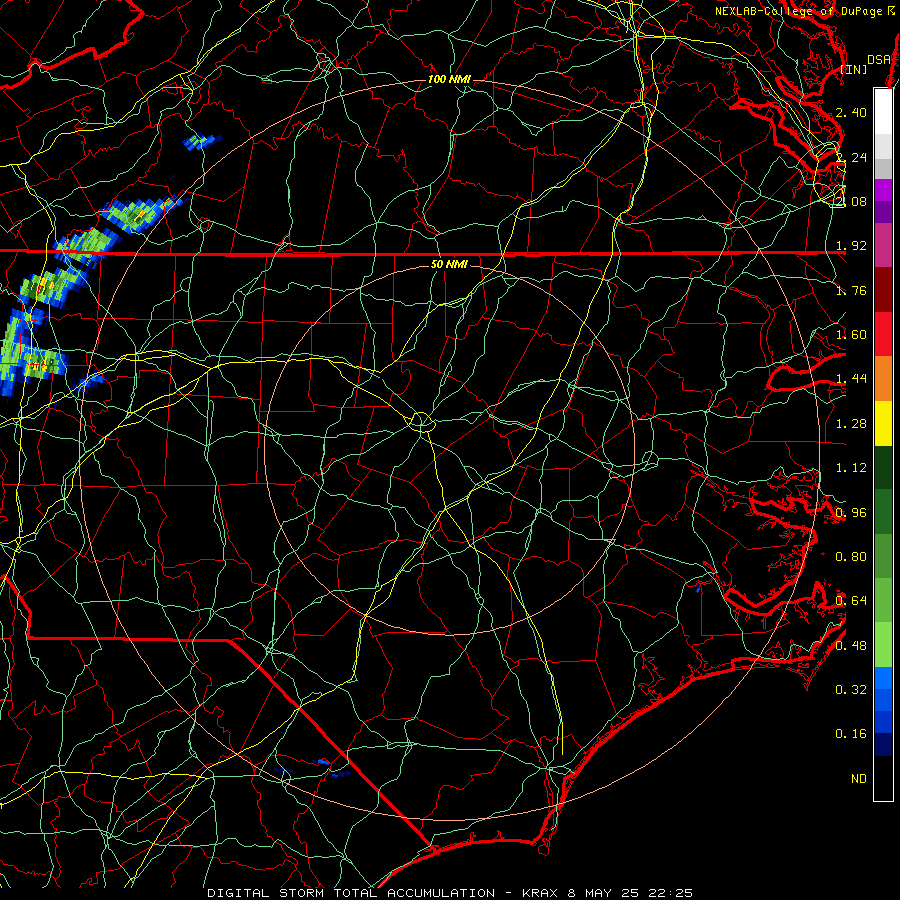This screenshot has height=900, width=900.
Task: Click the pink legend swatch beside 1.92
Action: tap(883, 246)
